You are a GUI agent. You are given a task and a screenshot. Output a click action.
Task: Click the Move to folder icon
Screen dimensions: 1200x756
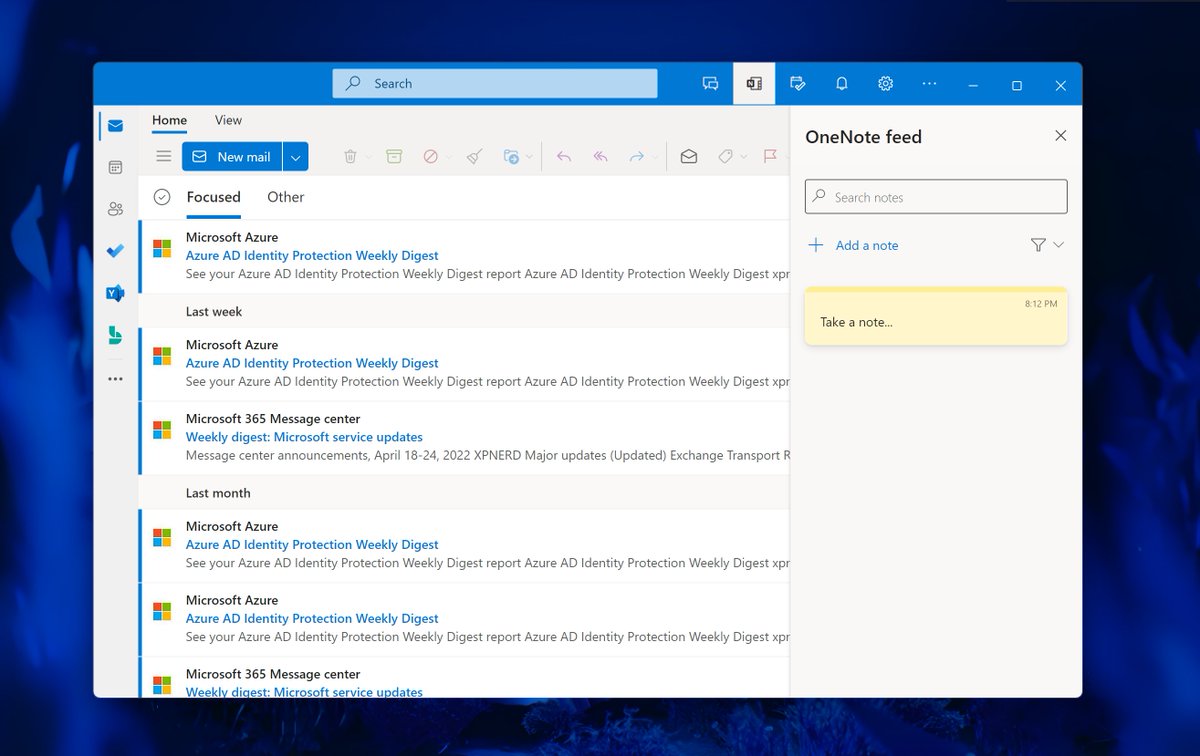click(510, 157)
